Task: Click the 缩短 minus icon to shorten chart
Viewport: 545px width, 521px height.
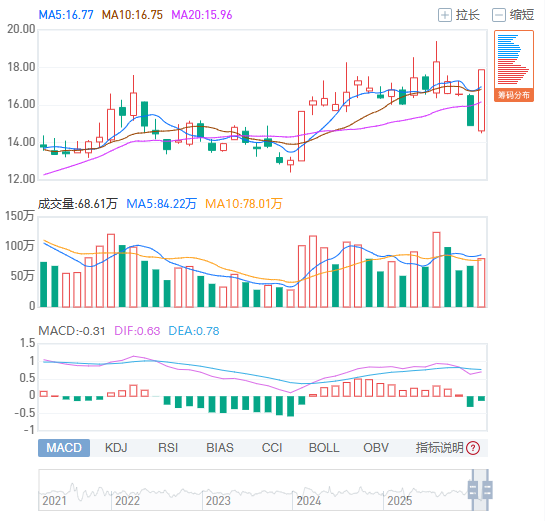Action: point(498,15)
